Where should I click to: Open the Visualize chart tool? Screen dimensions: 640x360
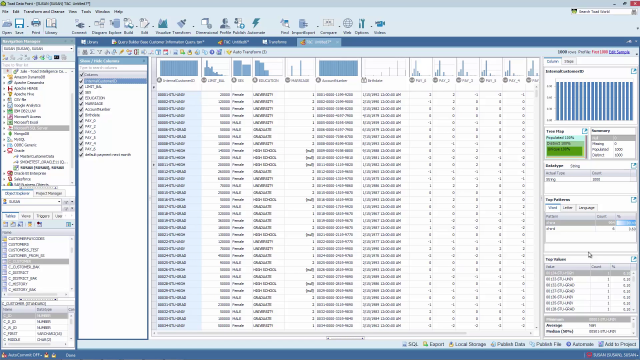(163, 26)
